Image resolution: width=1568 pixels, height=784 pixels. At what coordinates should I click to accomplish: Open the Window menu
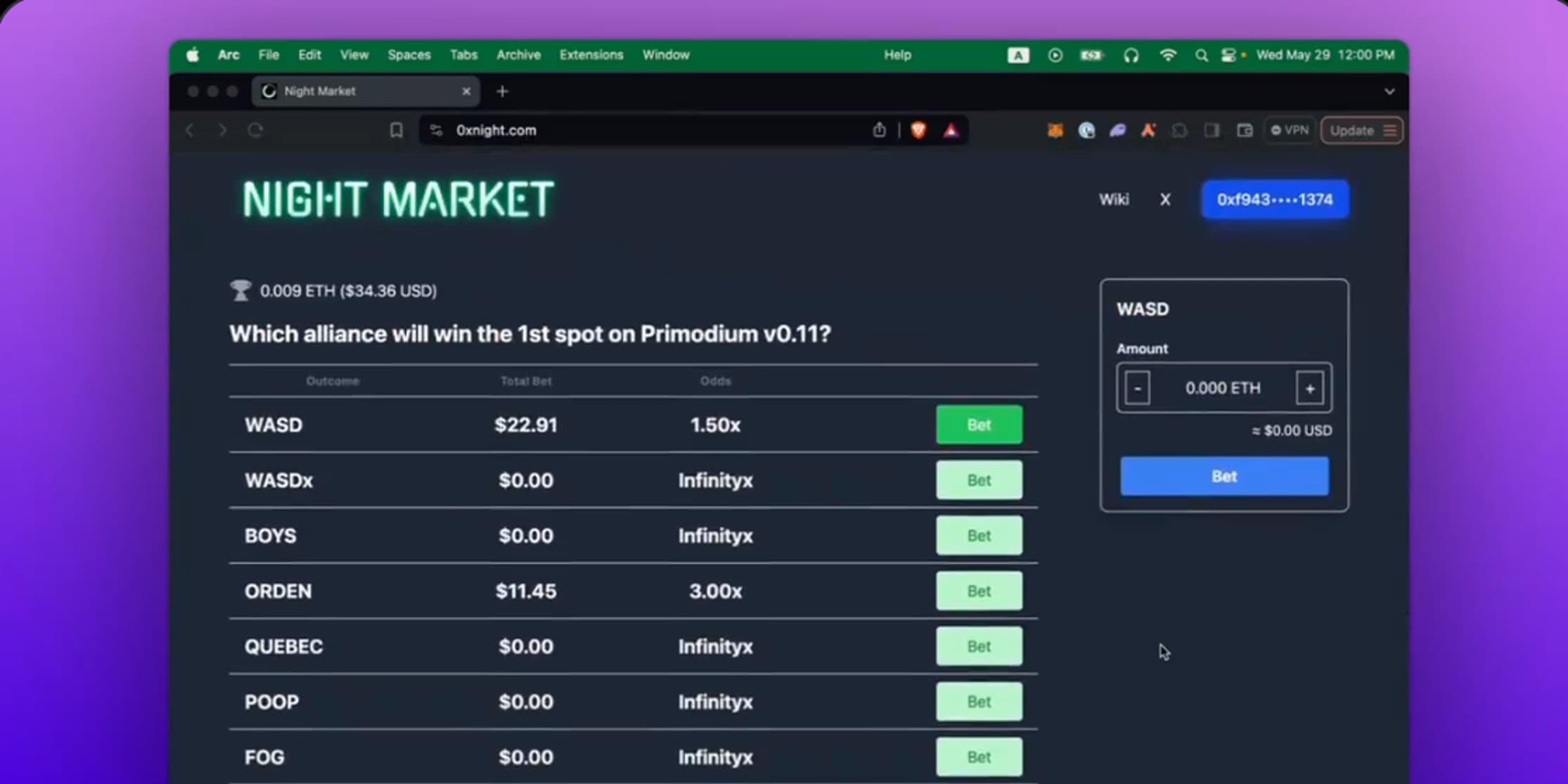pyautogui.click(x=666, y=55)
